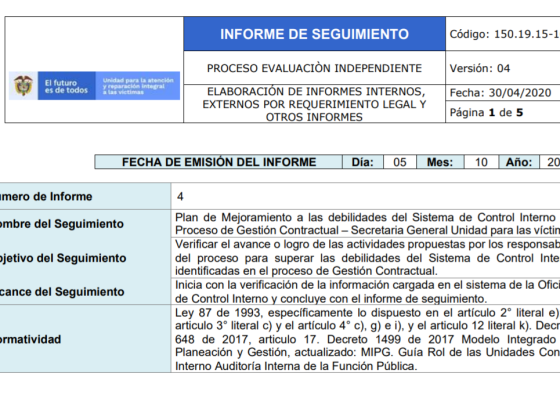Click the 'Año:' label
Image resolution: width=560 pixels, height=420 pixels.
(519, 162)
